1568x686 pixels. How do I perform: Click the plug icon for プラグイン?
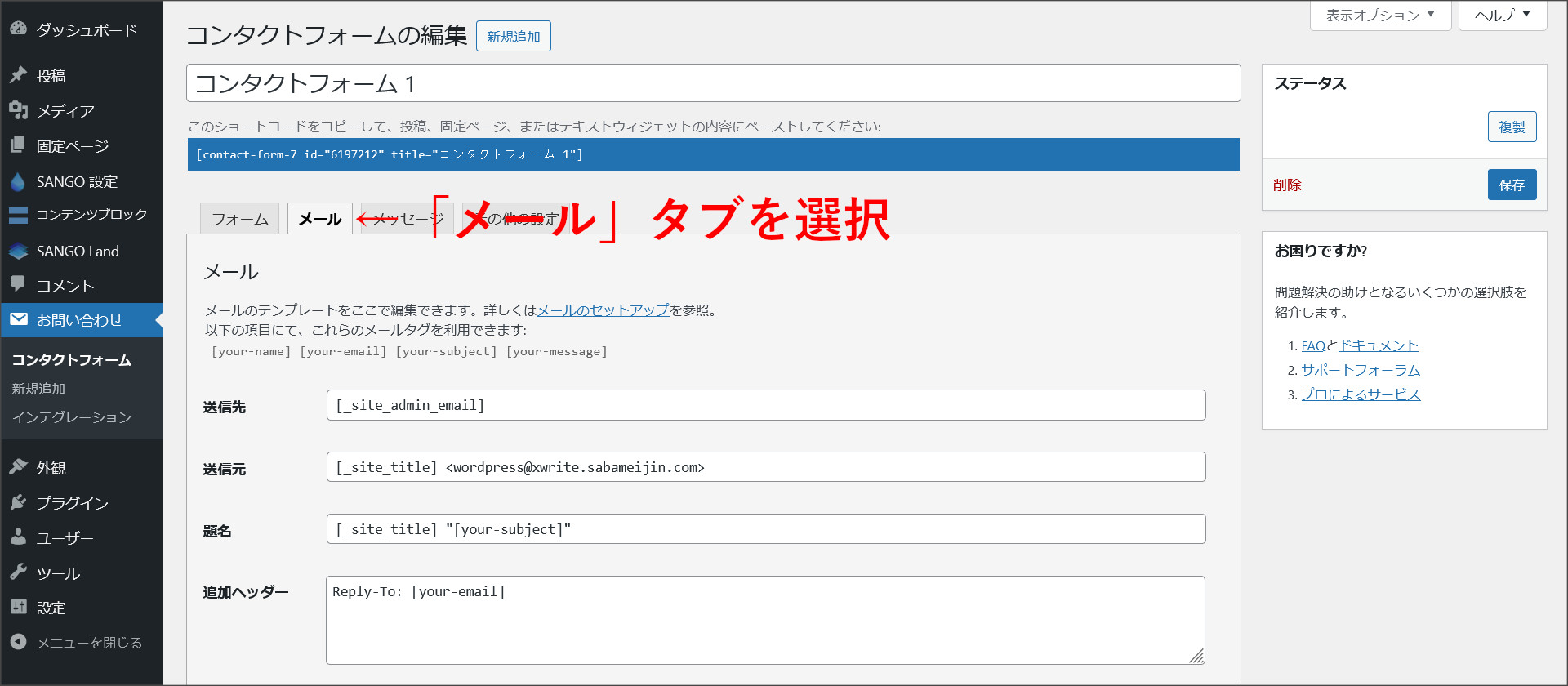(x=18, y=502)
